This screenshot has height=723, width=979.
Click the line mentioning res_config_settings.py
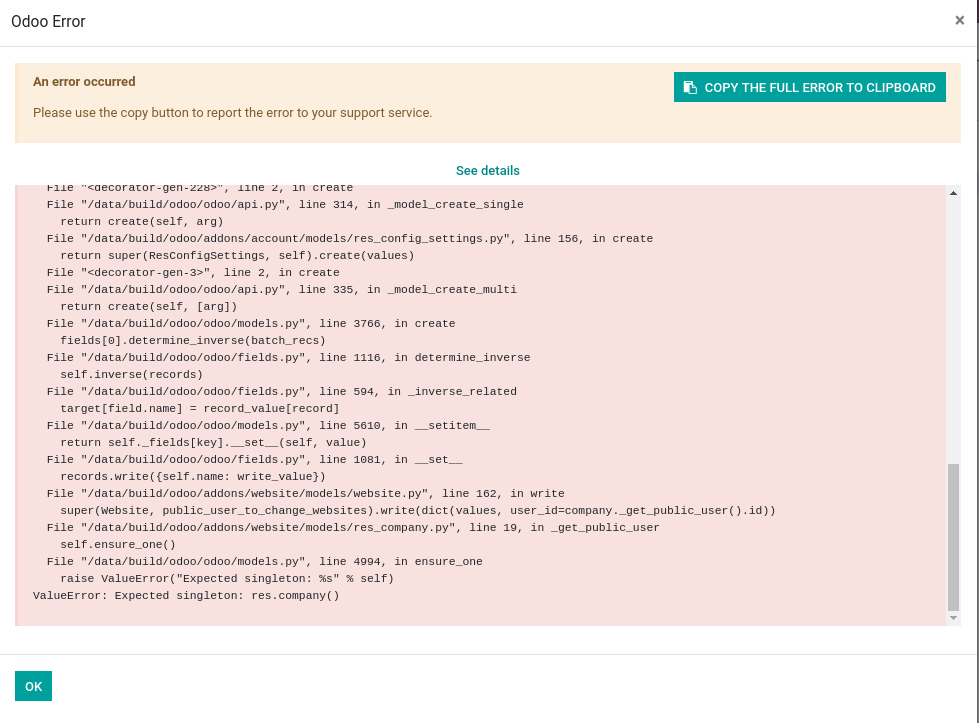(349, 238)
